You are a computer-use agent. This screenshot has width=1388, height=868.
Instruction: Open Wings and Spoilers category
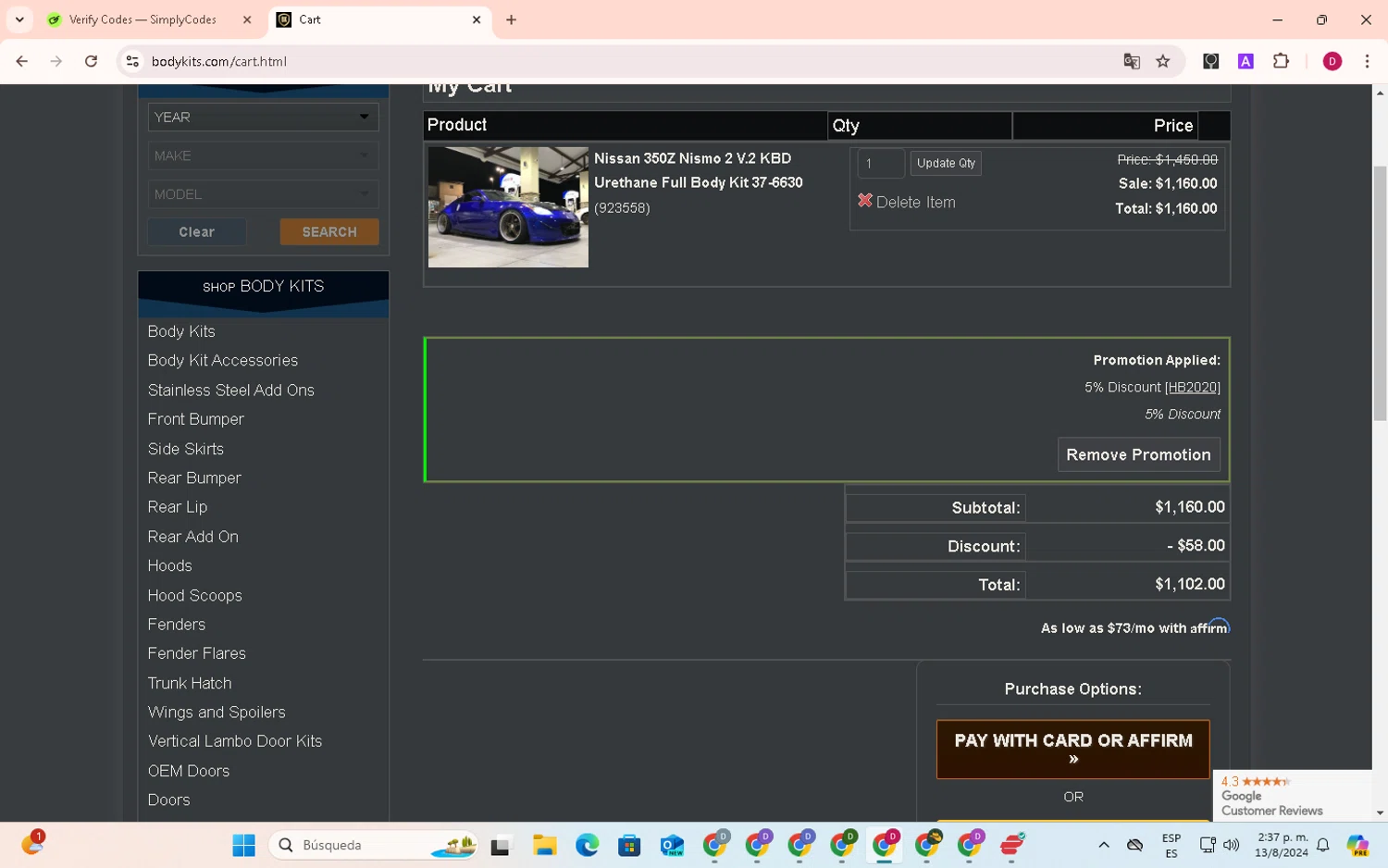pos(217,713)
